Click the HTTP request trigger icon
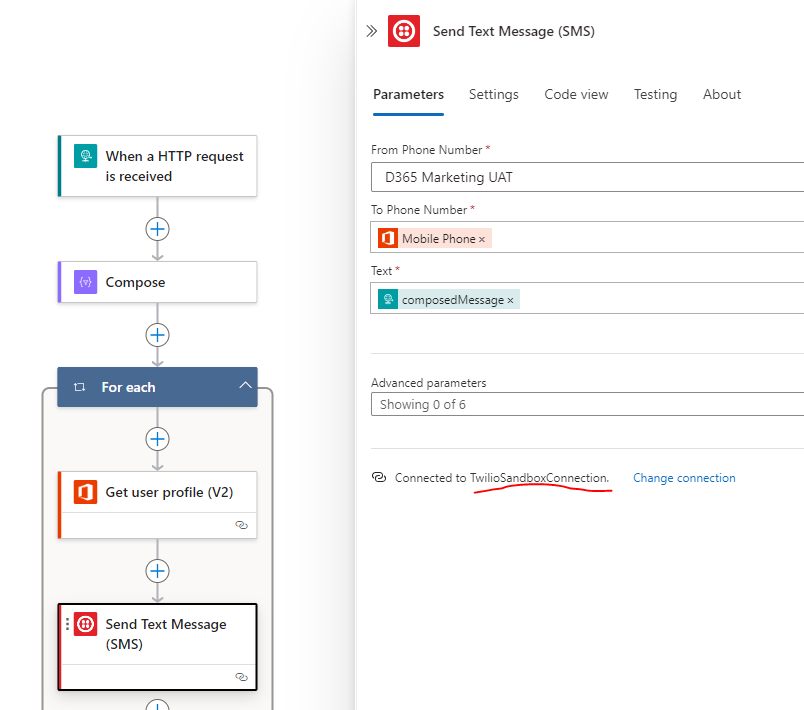The width and height of the screenshot is (804, 710). click(x=85, y=156)
